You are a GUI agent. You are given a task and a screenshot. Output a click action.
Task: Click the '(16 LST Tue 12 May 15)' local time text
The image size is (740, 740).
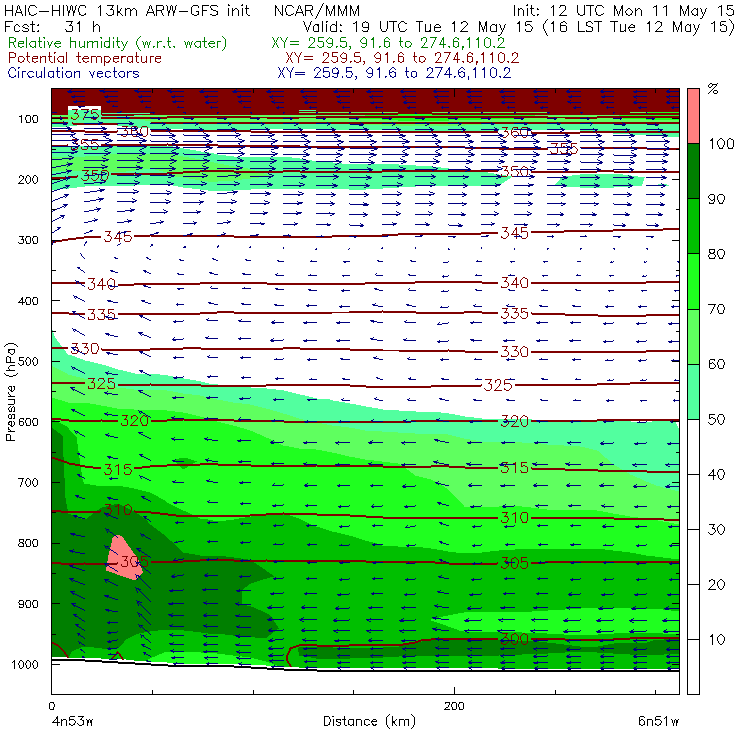[x=639, y=27]
